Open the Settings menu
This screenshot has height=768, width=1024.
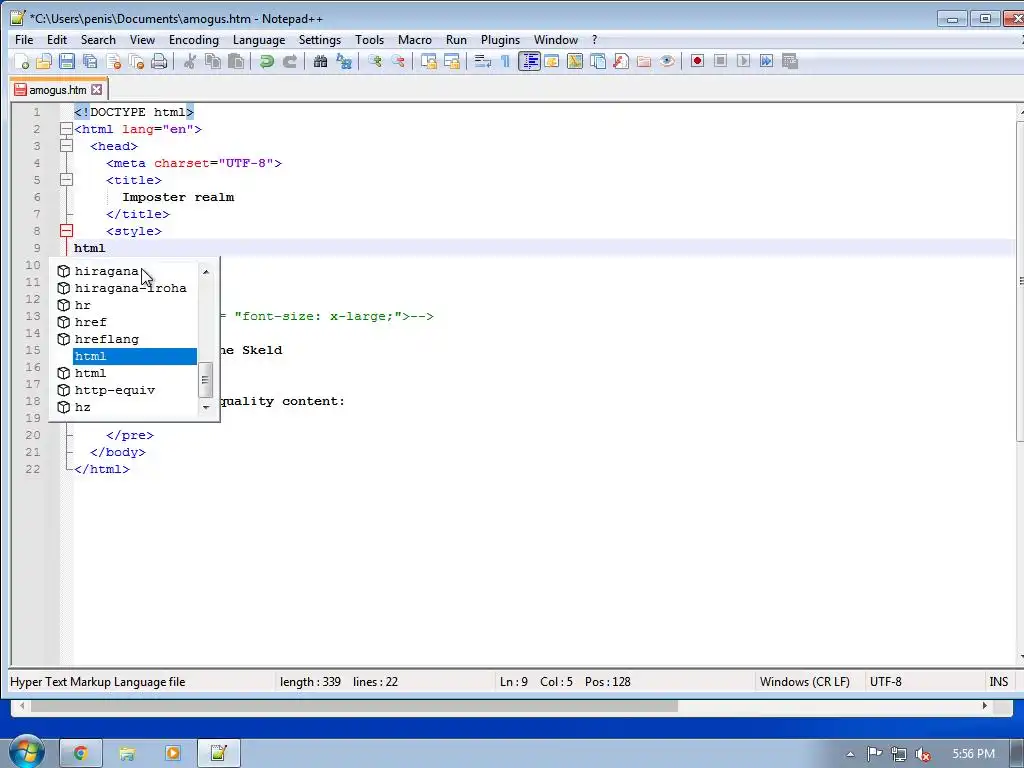point(320,40)
